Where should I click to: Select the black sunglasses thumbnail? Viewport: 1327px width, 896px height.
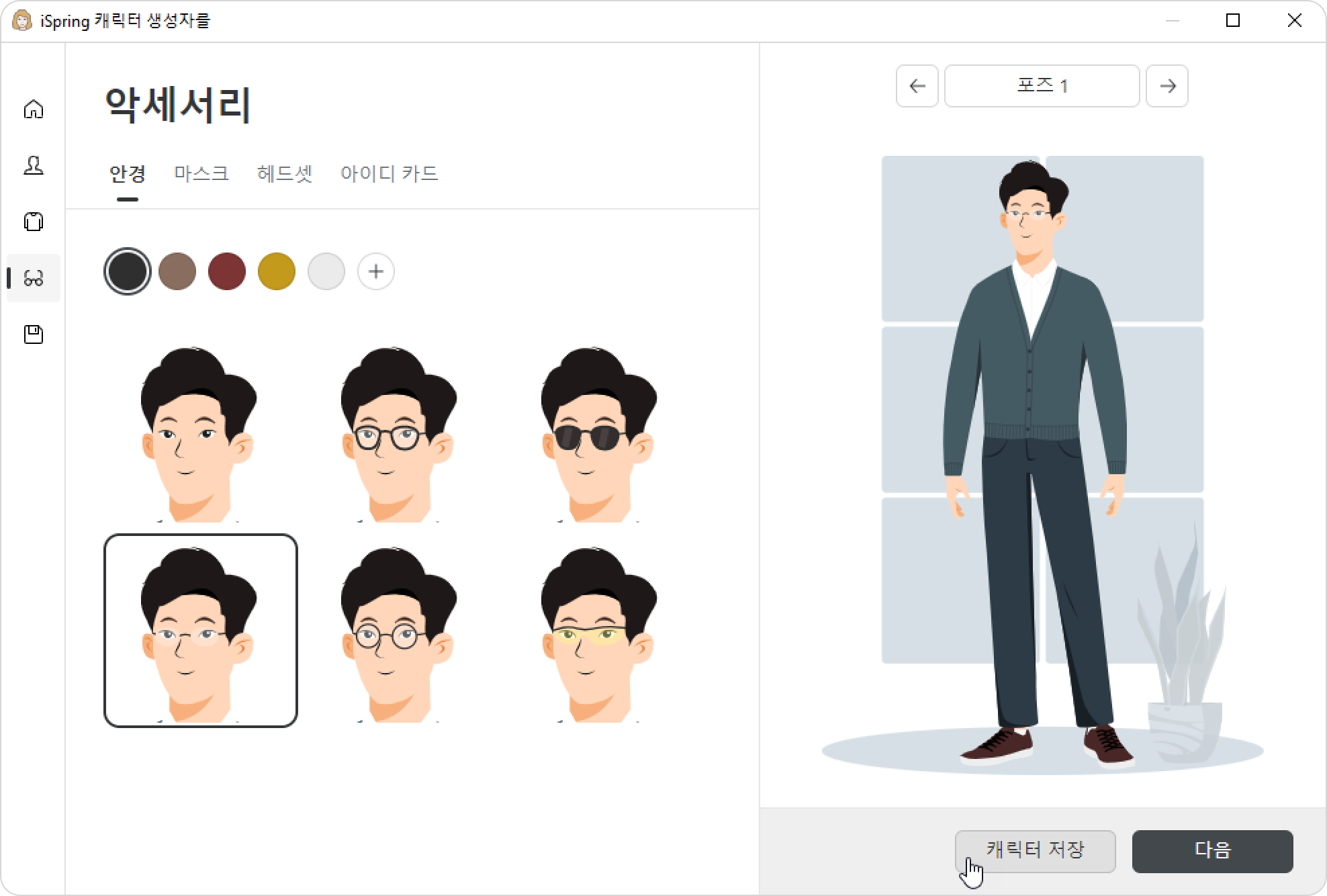pyautogui.click(x=599, y=434)
